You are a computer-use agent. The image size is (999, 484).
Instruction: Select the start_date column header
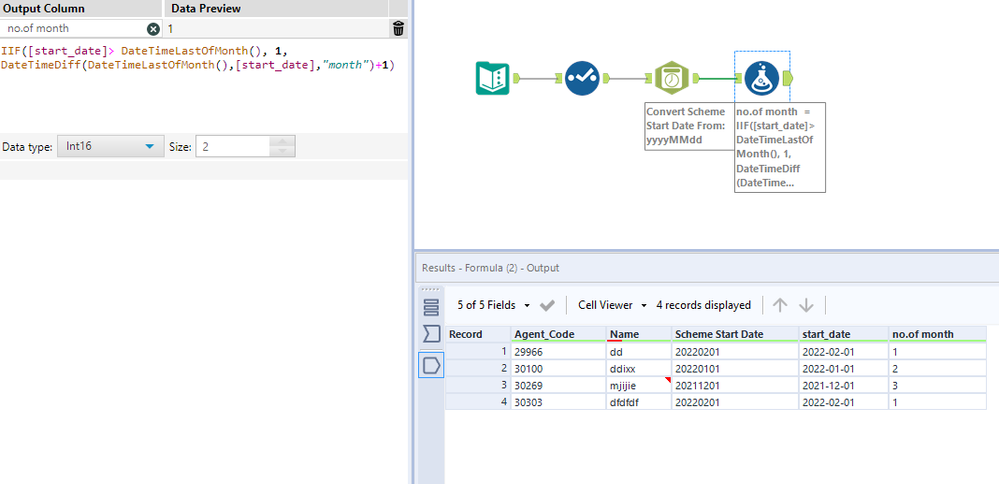pyautogui.click(x=844, y=334)
